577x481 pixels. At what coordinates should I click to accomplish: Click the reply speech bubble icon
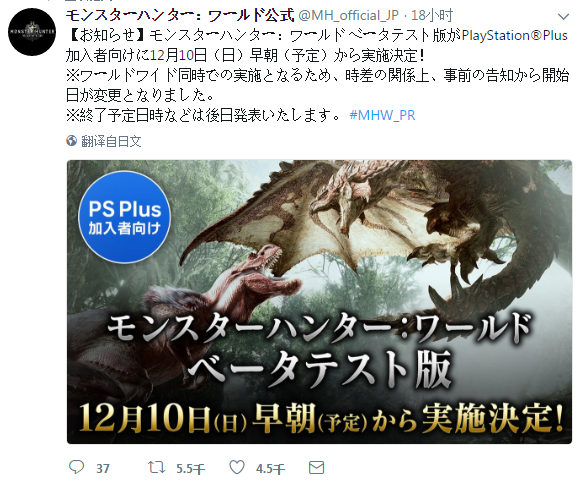(76, 467)
